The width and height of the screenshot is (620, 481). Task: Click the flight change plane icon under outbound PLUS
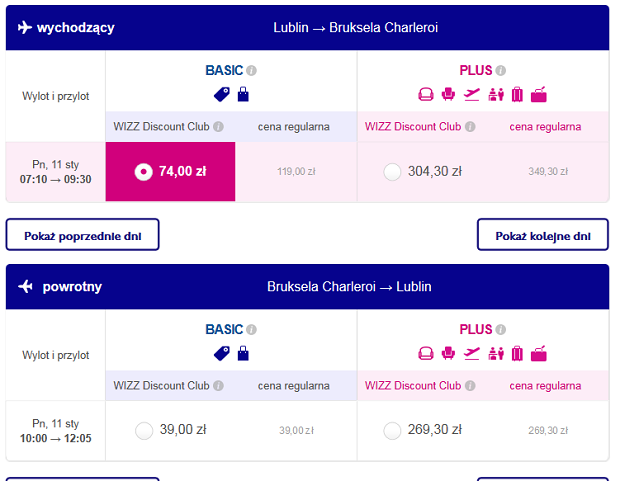coord(472,95)
